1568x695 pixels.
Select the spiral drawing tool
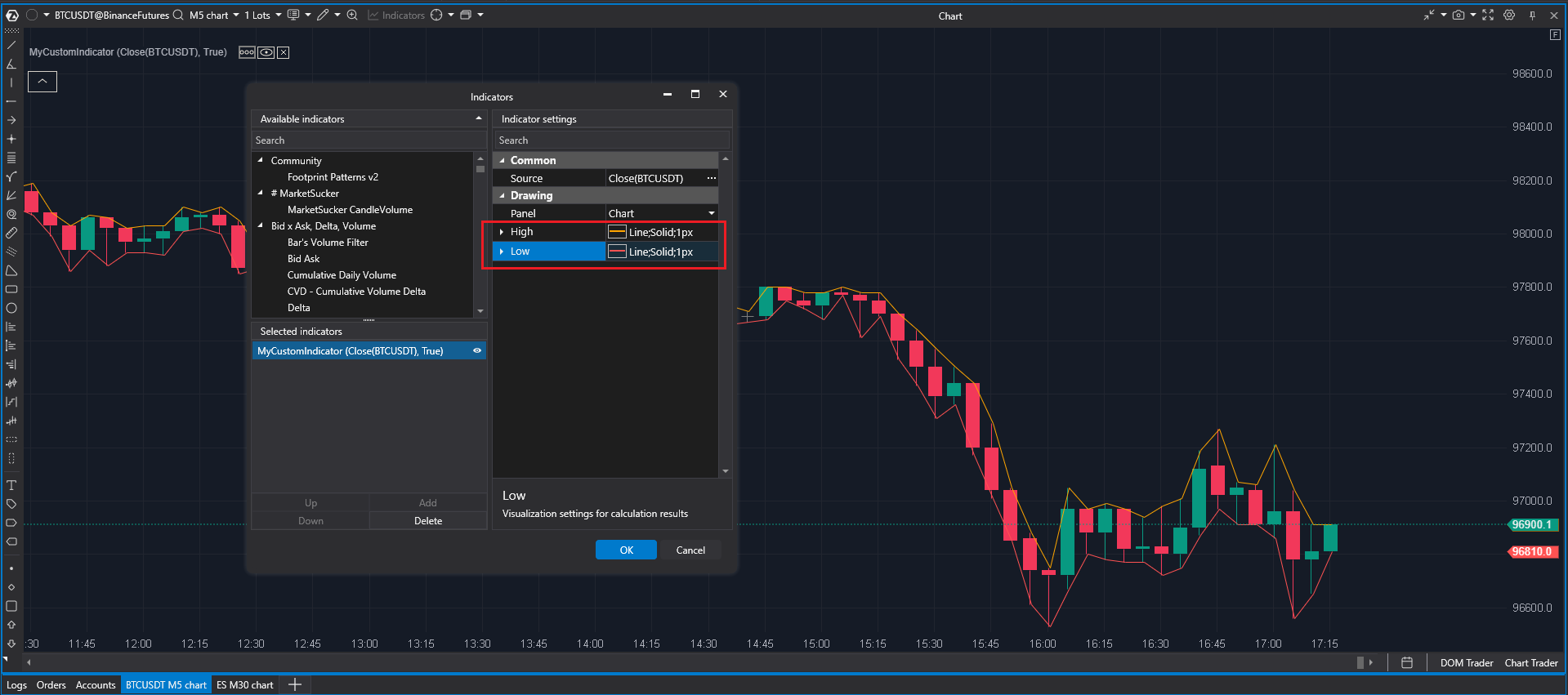click(11, 214)
